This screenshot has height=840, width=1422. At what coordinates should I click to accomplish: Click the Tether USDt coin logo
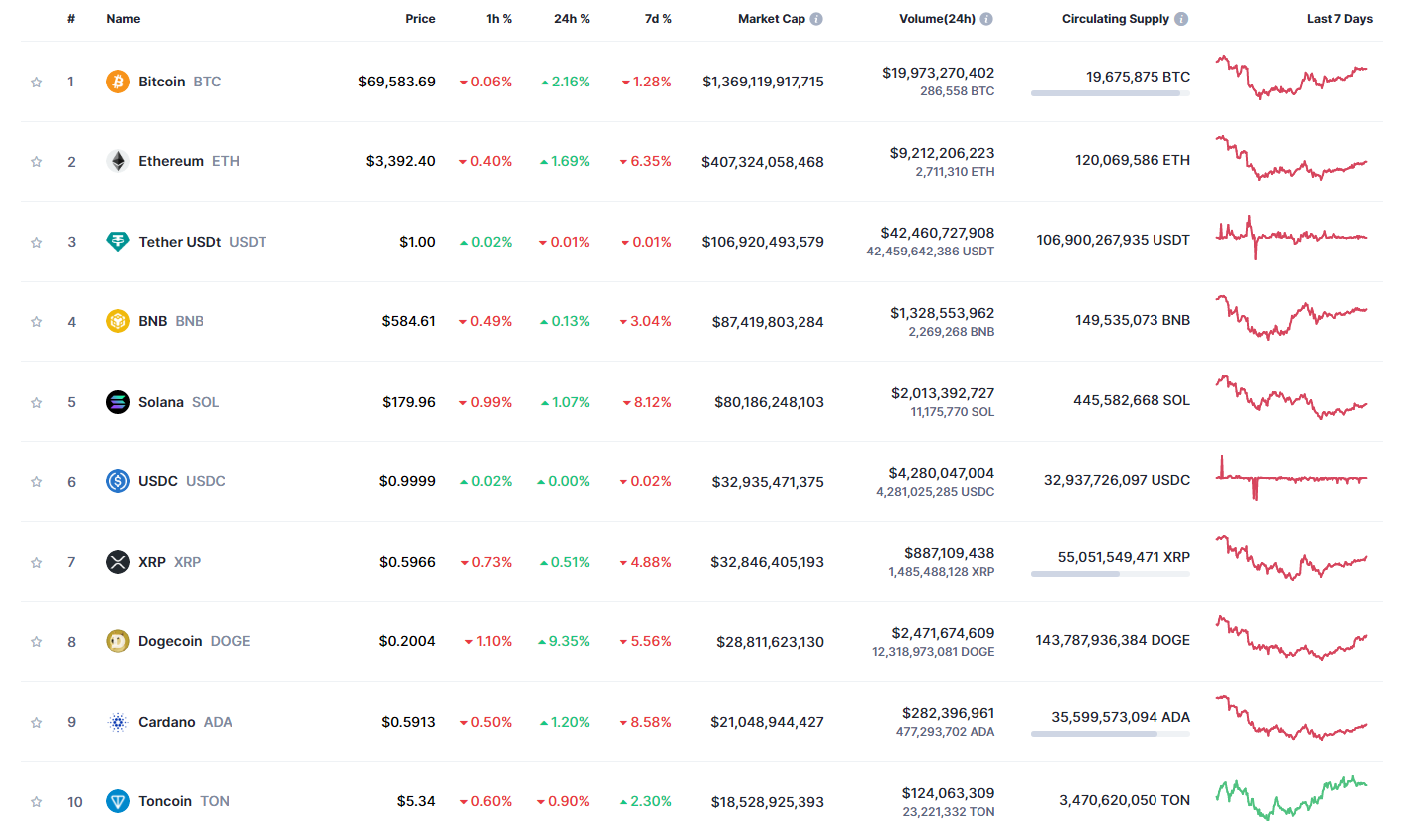point(118,242)
